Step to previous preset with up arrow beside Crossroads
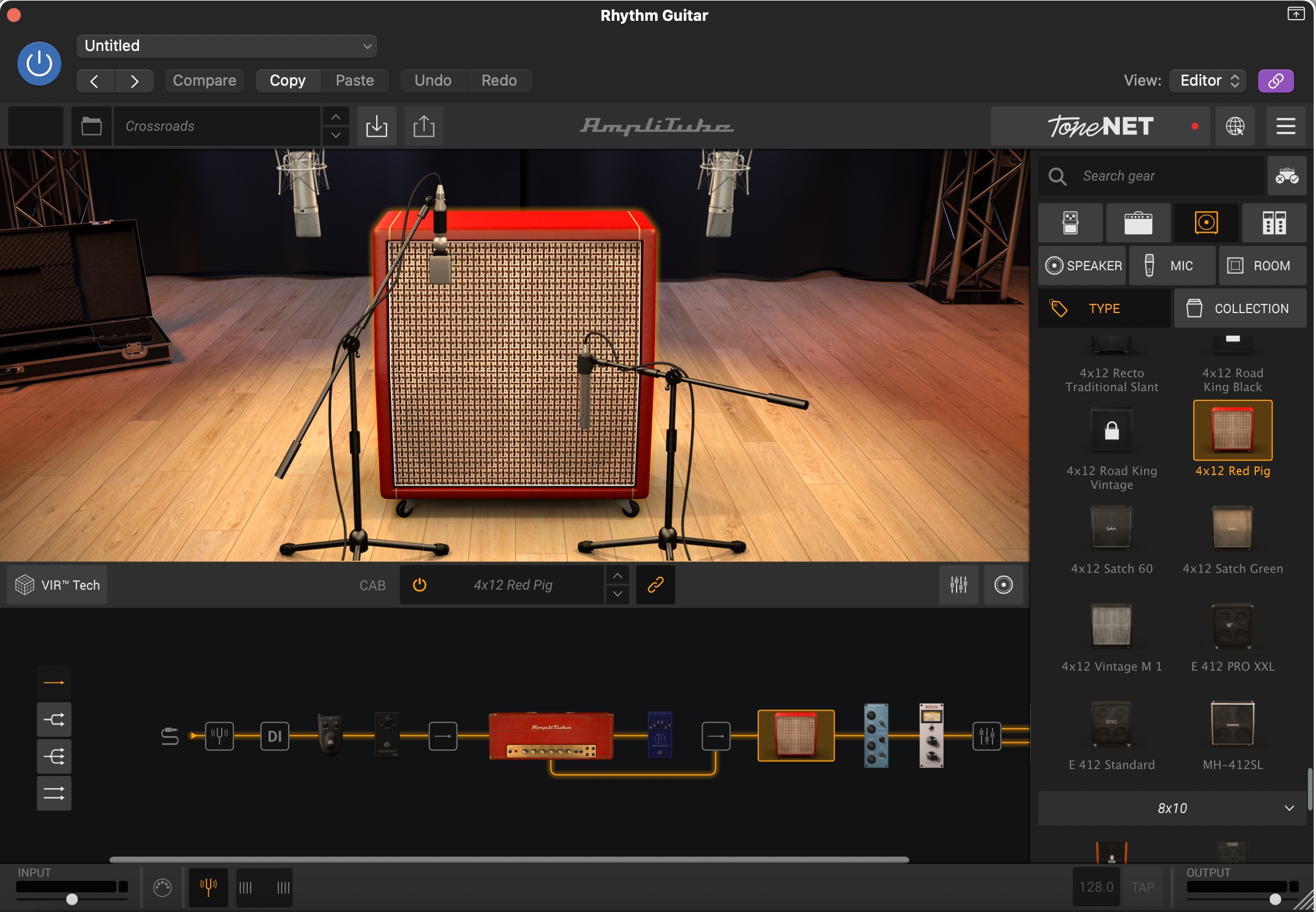Viewport: 1316px width, 912px height. (336, 116)
